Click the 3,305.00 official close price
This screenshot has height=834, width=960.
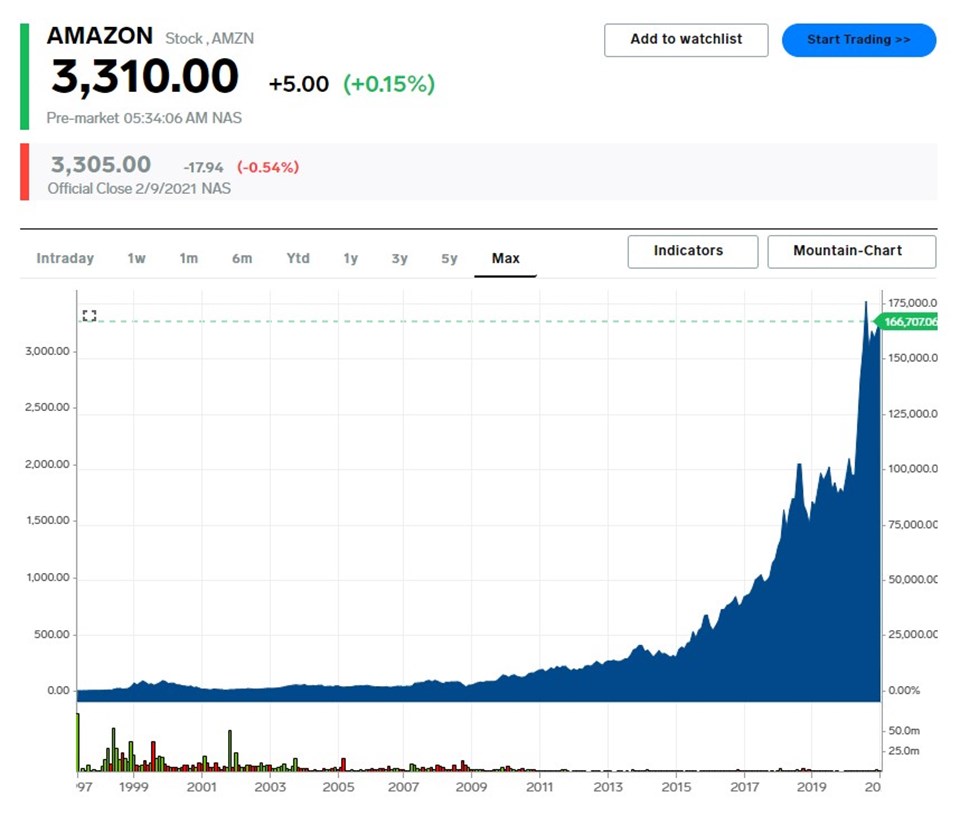(x=101, y=165)
